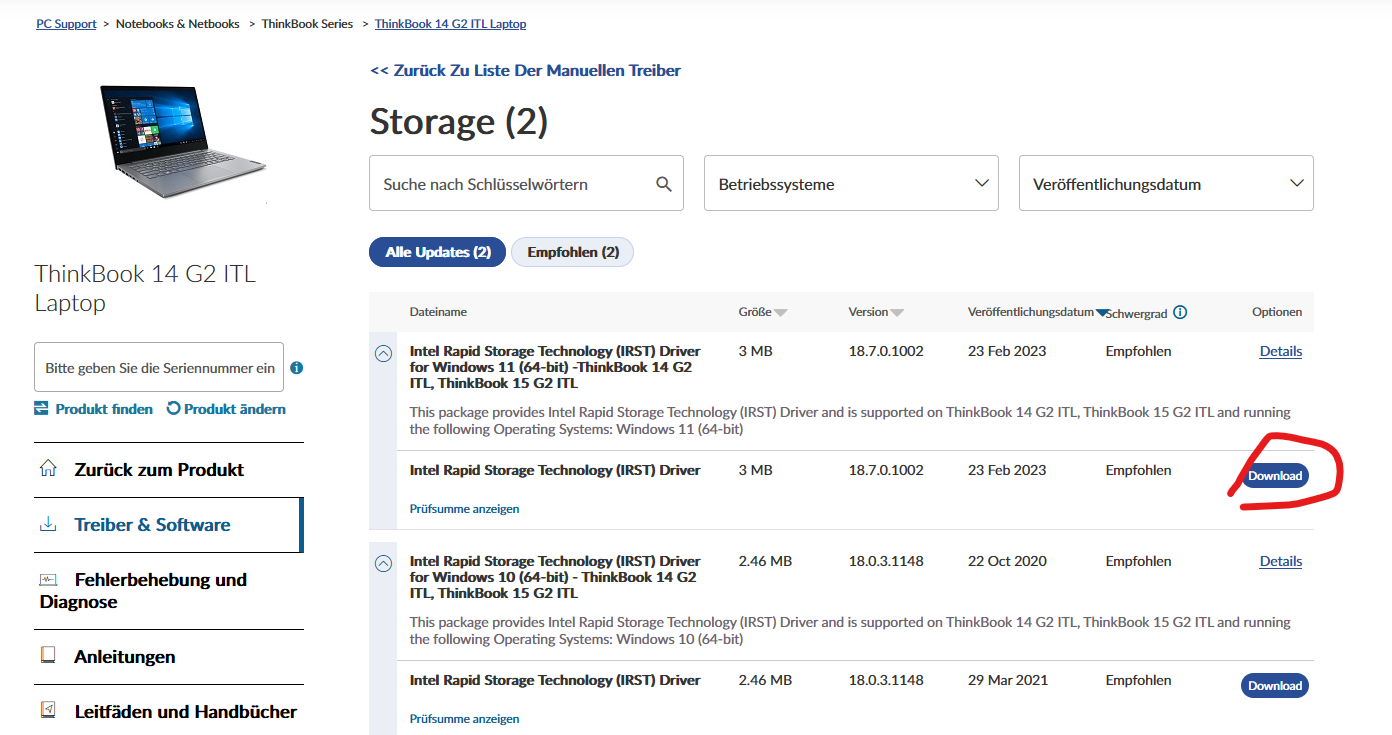Select the Alle Updates (2) tab
Image resolution: width=1392 pixels, height=735 pixels.
[438, 252]
